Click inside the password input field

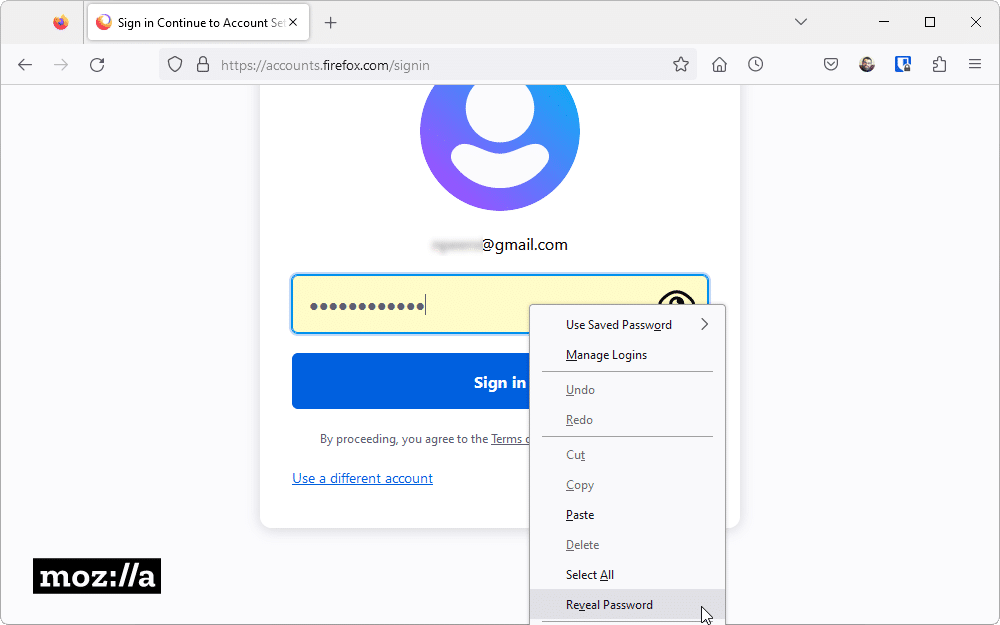tap(400, 304)
